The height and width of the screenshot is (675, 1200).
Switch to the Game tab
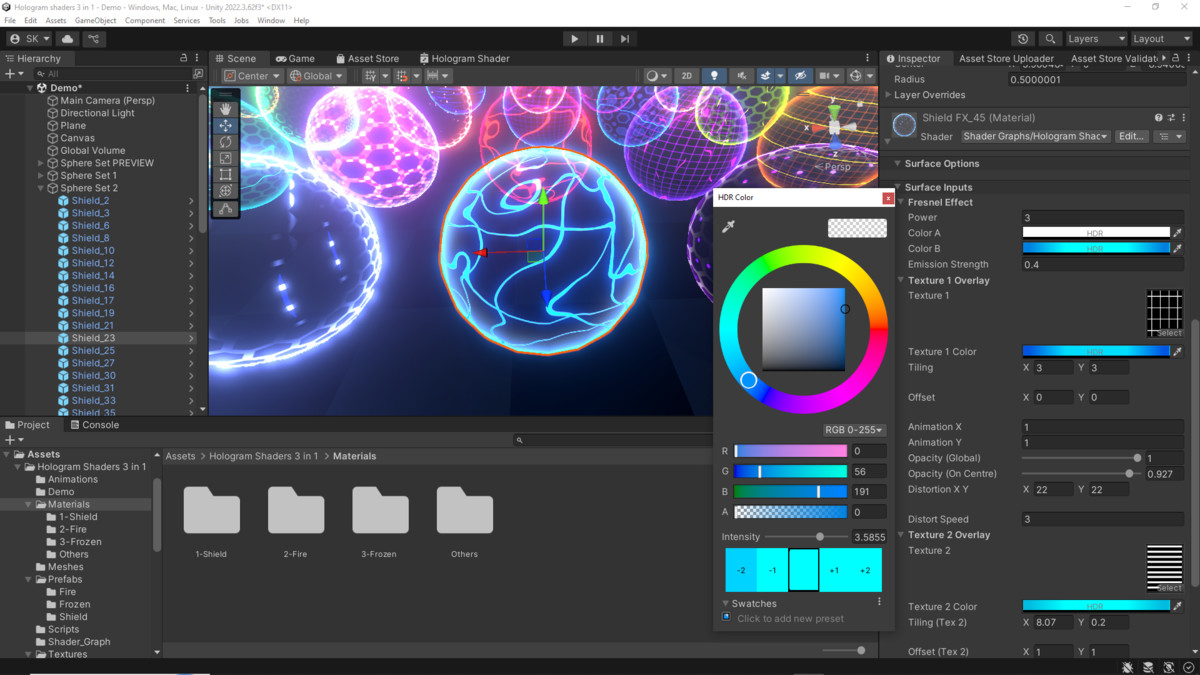click(296, 58)
